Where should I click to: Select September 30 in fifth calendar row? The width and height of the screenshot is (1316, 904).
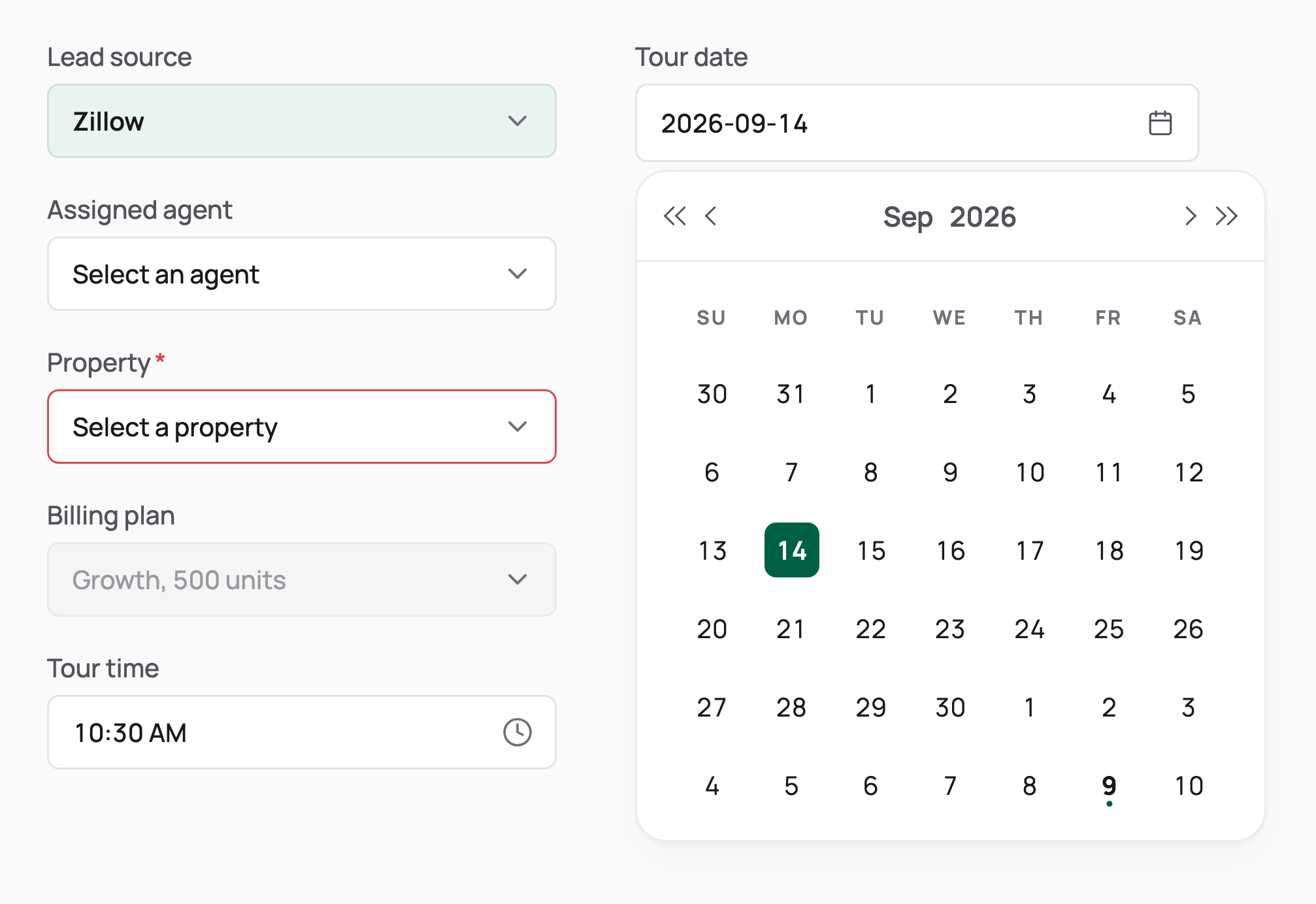click(950, 707)
